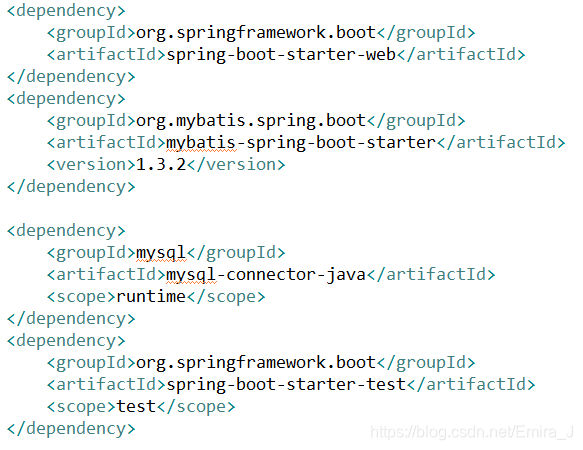Click the scope value runtime
The image size is (583, 450).
coord(151,296)
